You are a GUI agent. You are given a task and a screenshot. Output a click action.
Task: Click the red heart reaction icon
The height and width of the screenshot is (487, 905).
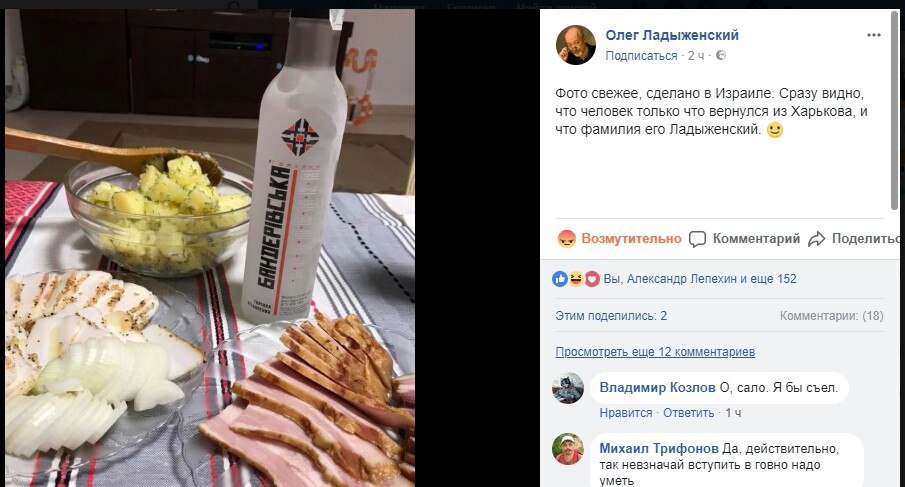(x=592, y=279)
